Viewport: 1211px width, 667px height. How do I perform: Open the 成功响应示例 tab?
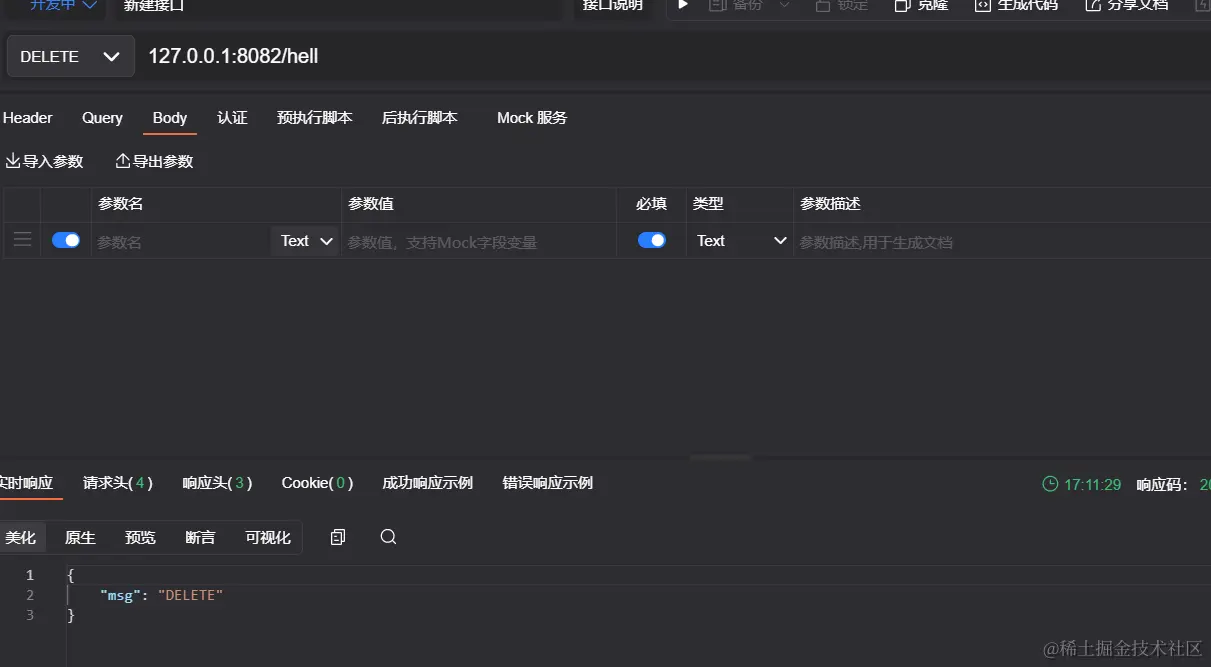click(x=427, y=483)
